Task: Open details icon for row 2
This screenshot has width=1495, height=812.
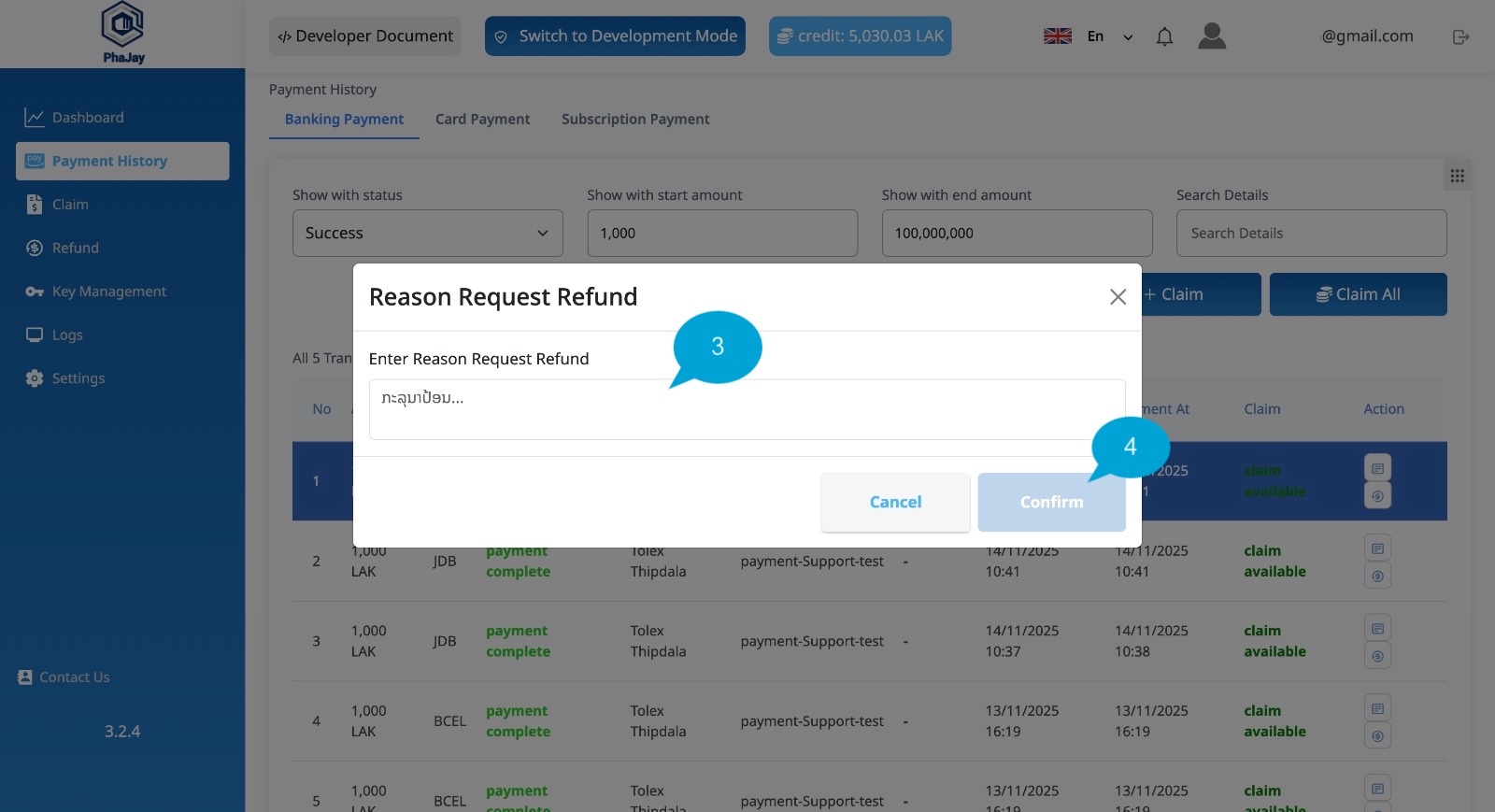Action: pyautogui.click(x=1377, y=548)
